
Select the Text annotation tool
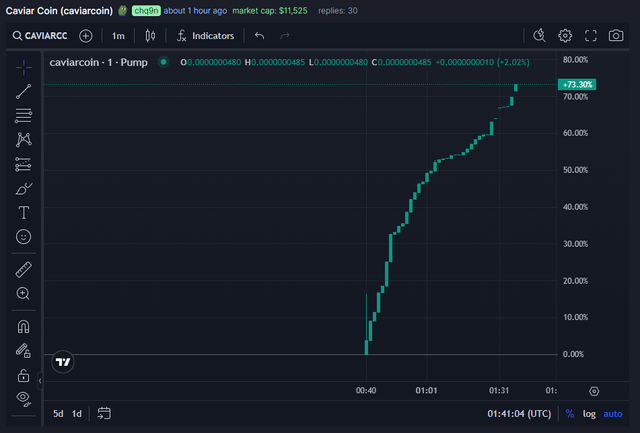pyautogui.click(x=24, y=212)
